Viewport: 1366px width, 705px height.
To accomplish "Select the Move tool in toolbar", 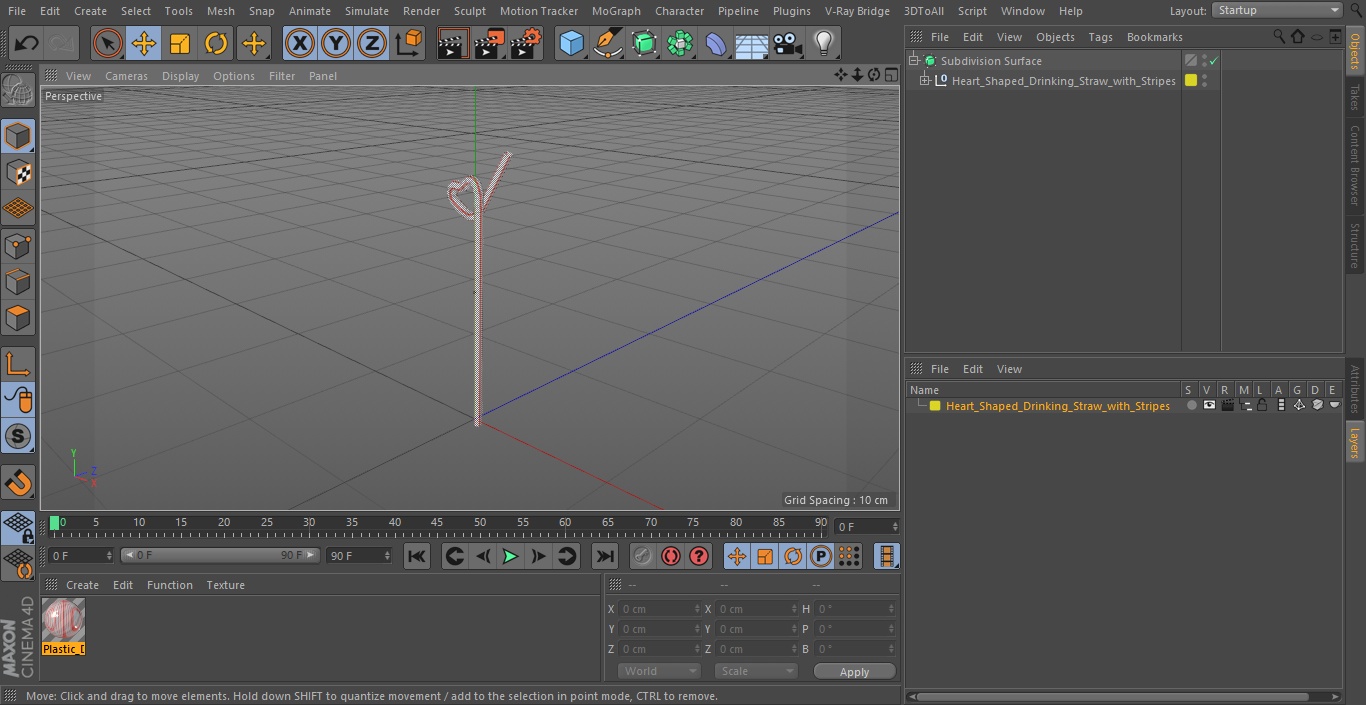I will (x=144, y=44).
